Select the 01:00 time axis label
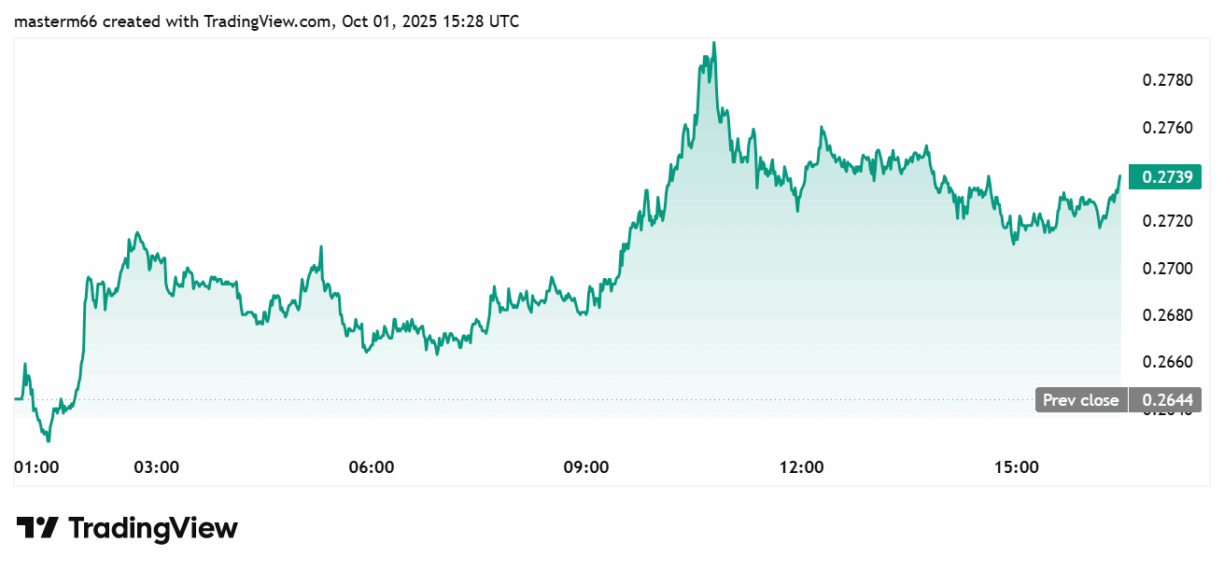1224x570 pixels. (38, 467)
